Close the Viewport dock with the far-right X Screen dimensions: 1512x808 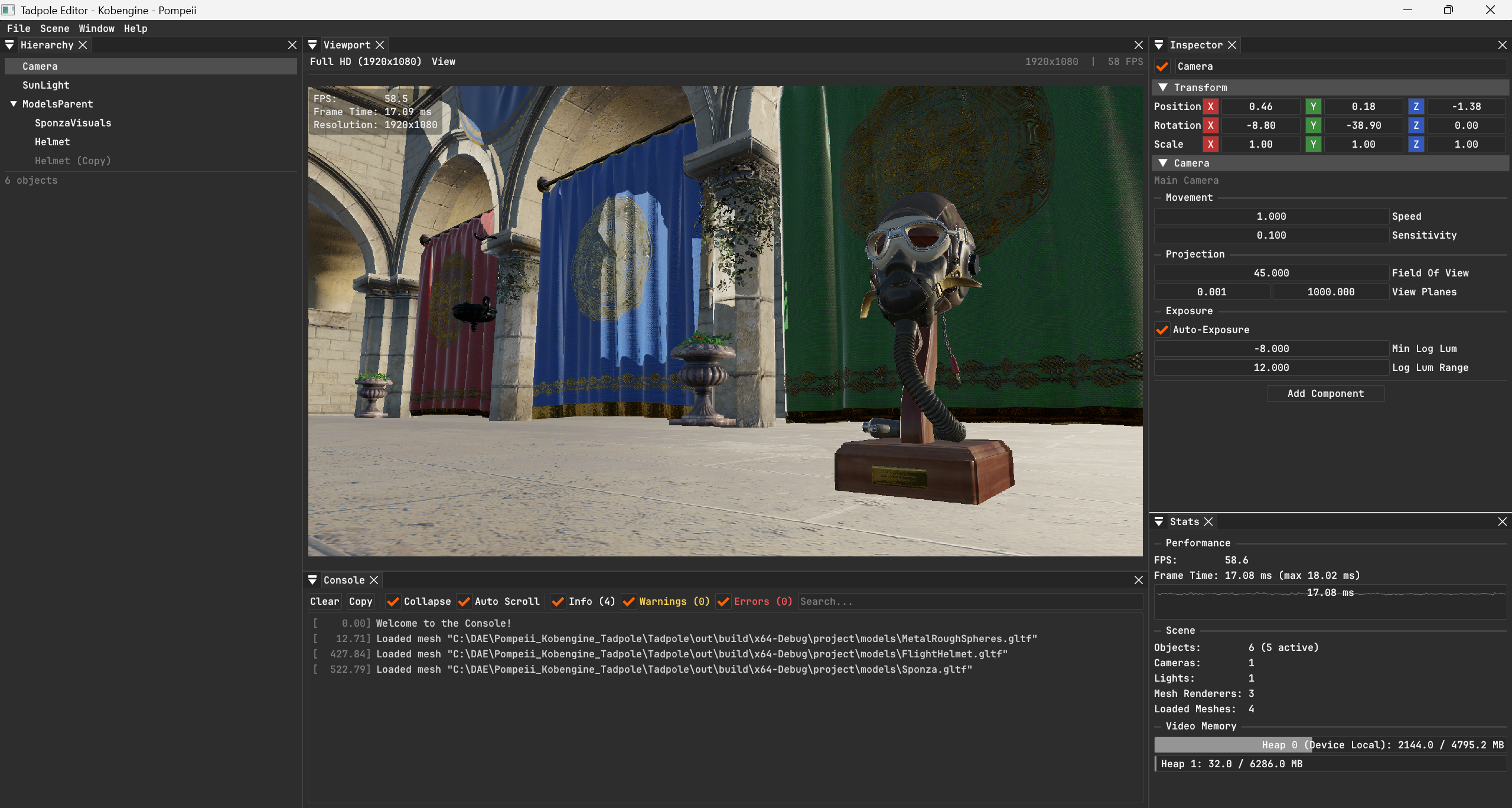coord(1139,45)
